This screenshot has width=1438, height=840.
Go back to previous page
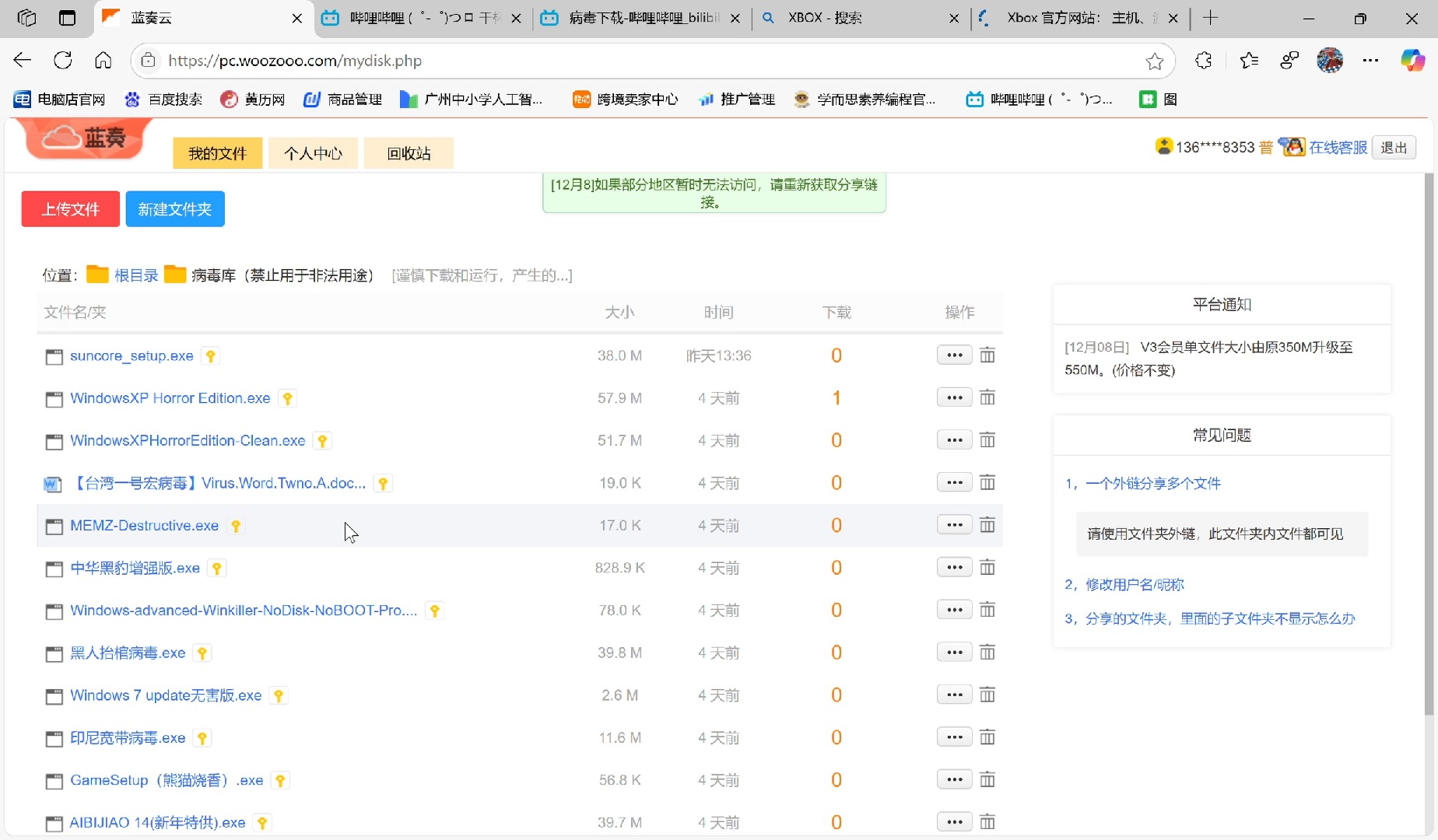23,61
